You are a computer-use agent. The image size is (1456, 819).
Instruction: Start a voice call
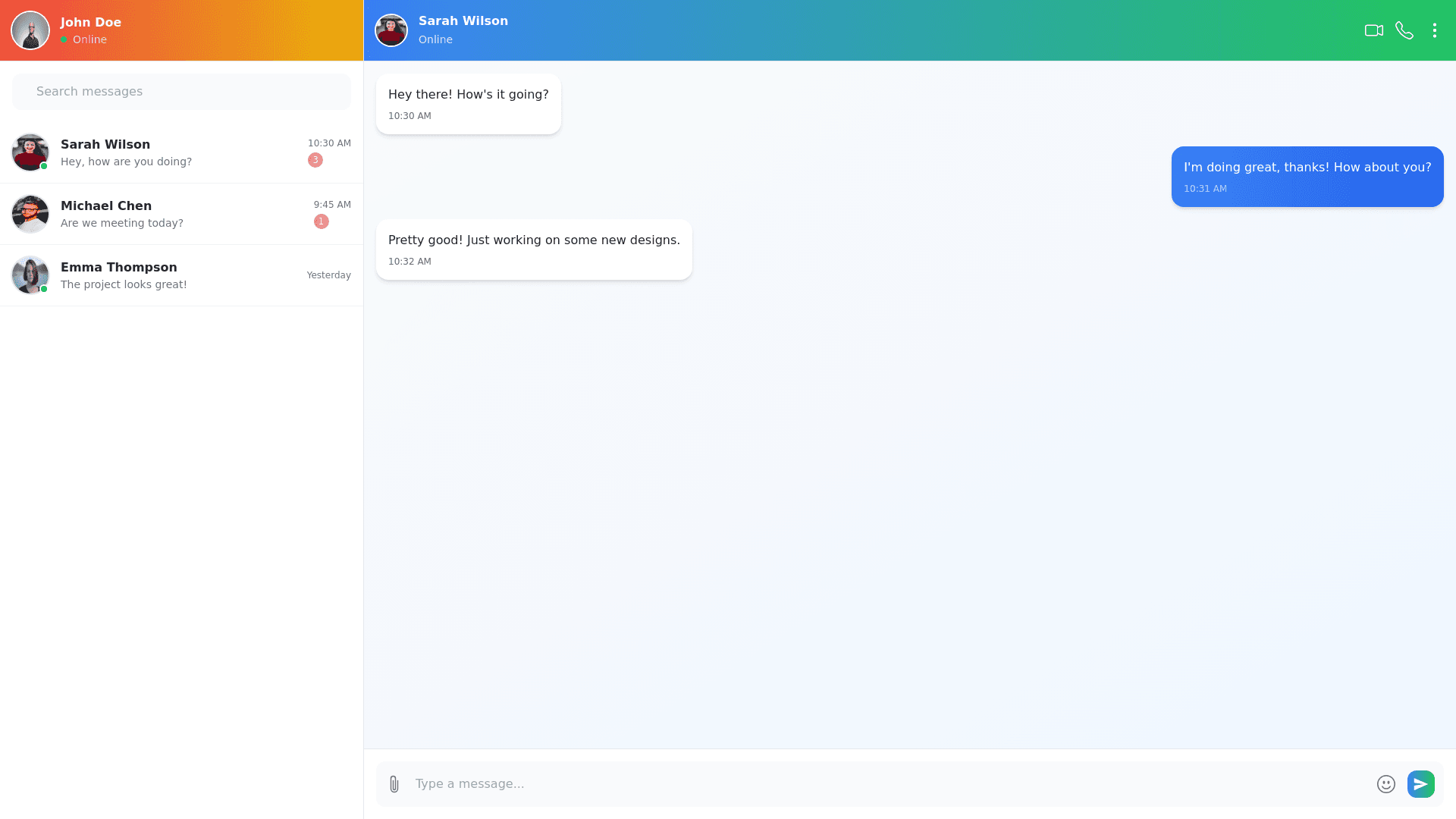[1404, 30]
